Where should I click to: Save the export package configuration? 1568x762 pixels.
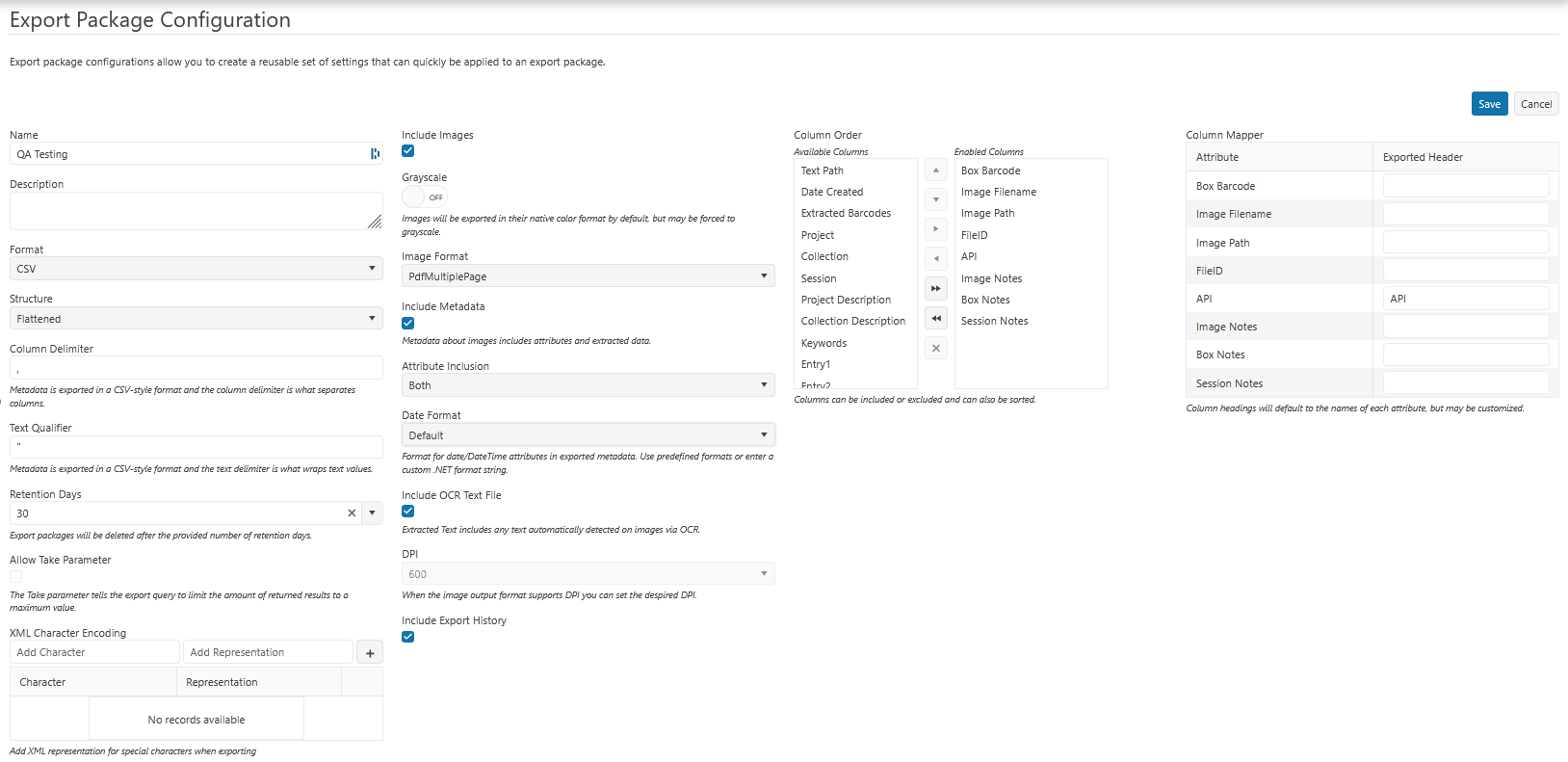pos(1489,104)
